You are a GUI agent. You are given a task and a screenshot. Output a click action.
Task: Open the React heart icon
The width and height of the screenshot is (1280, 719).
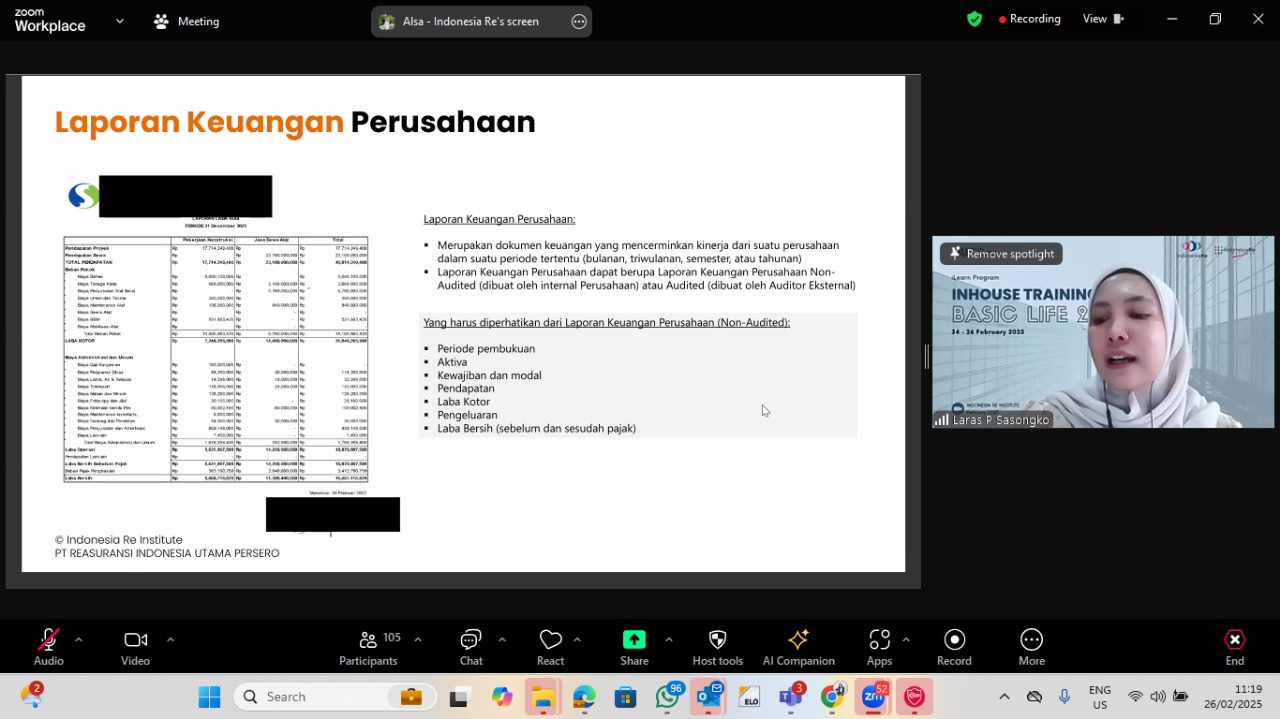coord(550,639)
